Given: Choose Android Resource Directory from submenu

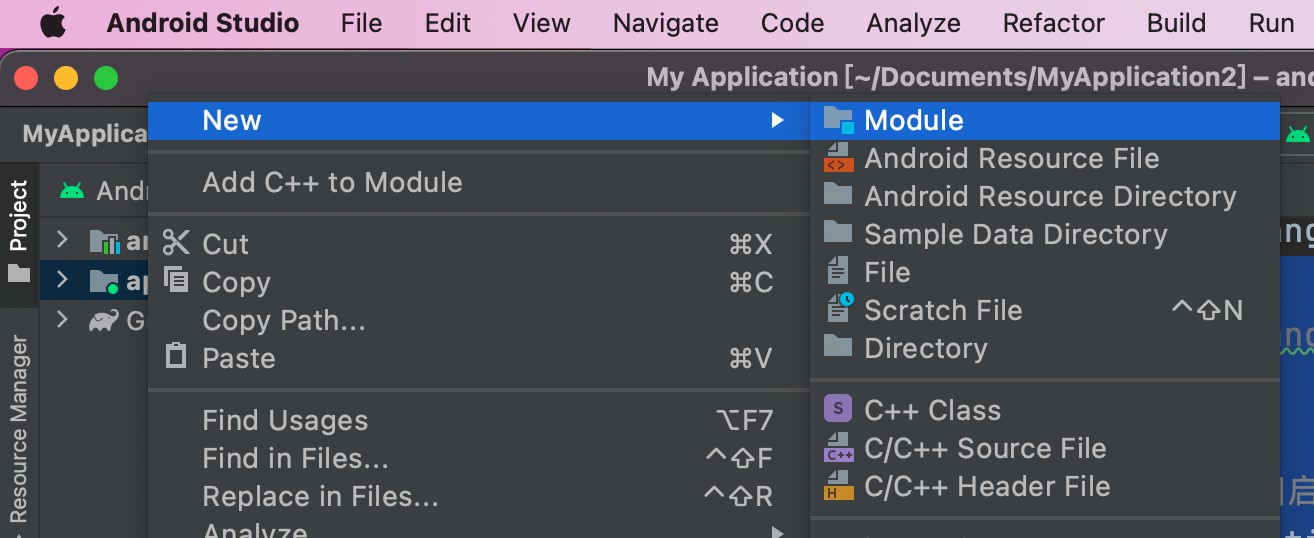Looking at the screenshot, I should click(x=1050, y=197).
